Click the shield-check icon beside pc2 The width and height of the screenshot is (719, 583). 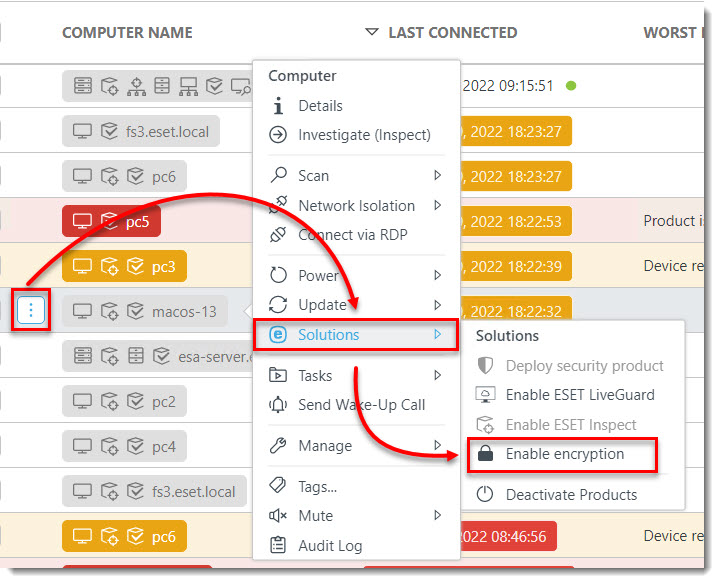pos(136,401)
